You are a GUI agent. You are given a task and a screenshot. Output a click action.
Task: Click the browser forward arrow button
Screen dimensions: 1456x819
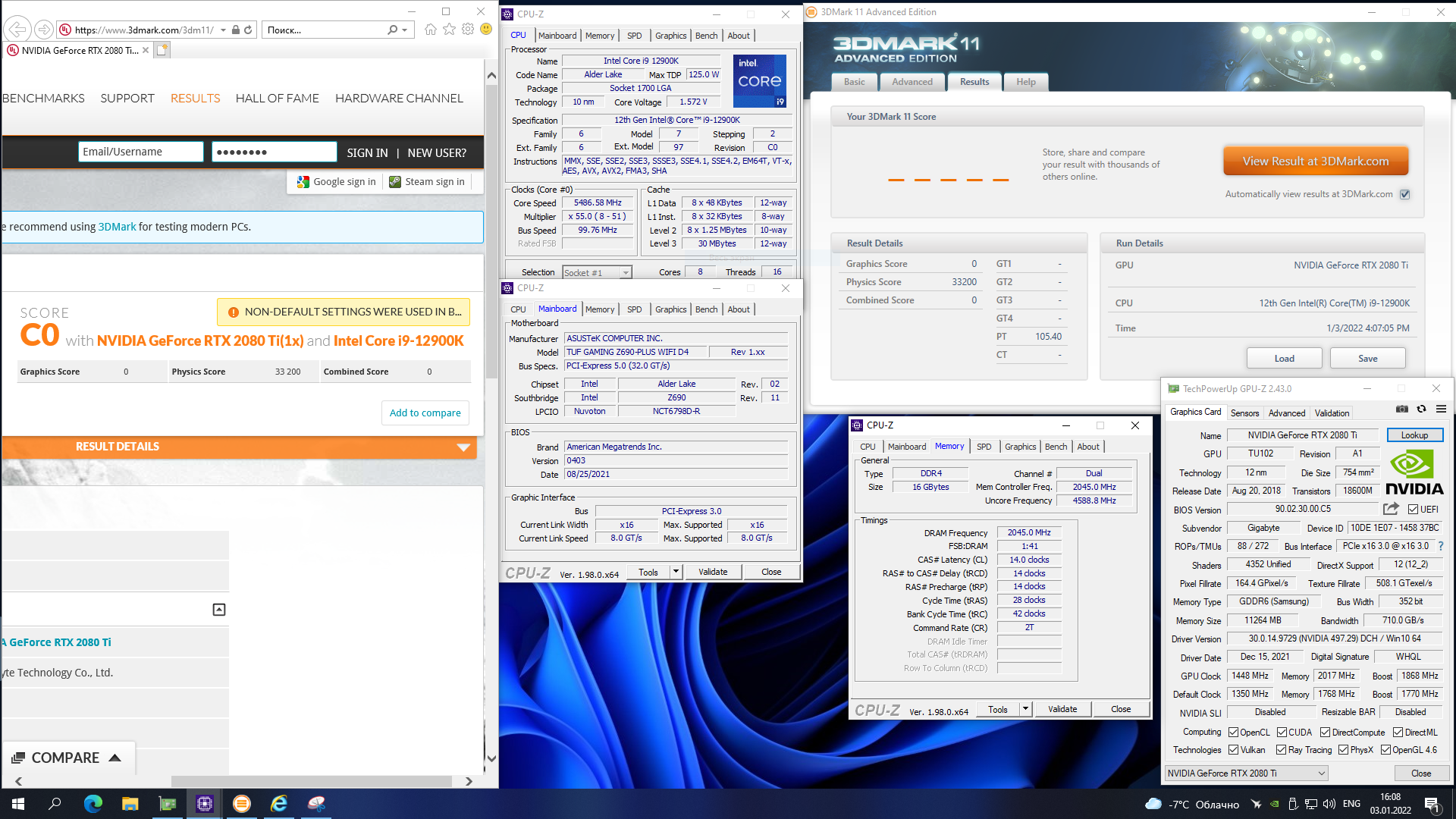coord(44,30)
